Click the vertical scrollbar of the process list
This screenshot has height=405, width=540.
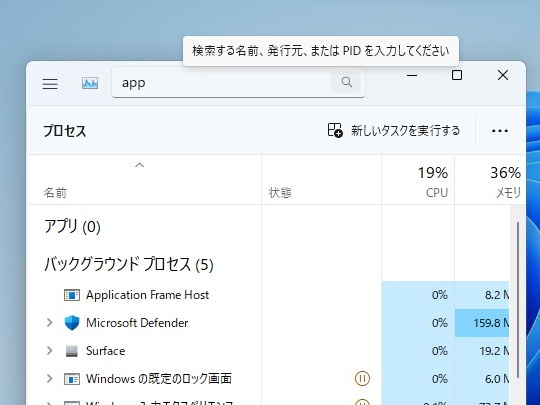[518, 300]
